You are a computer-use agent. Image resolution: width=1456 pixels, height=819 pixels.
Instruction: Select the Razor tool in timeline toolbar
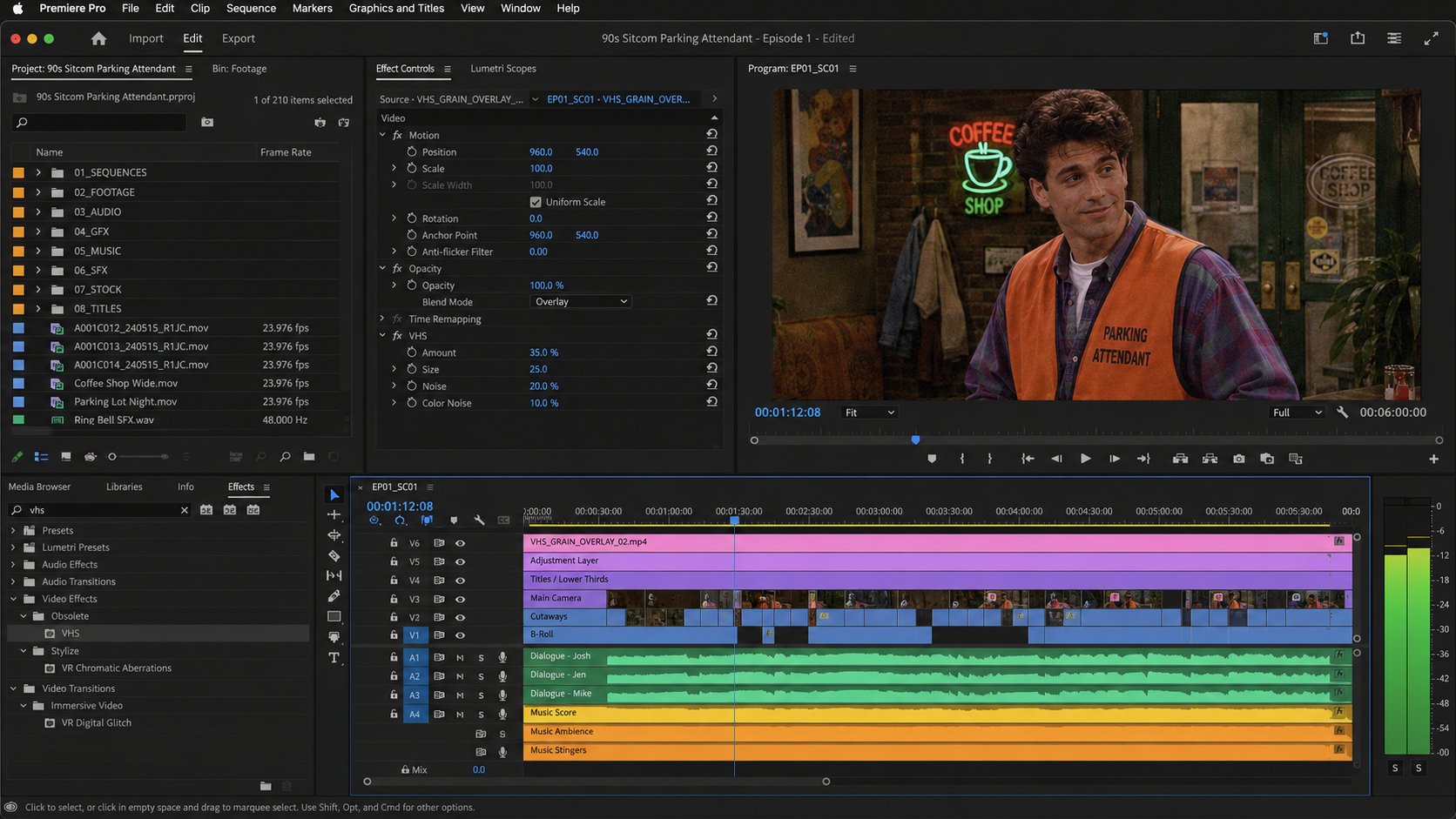click(x=334, y=555)
